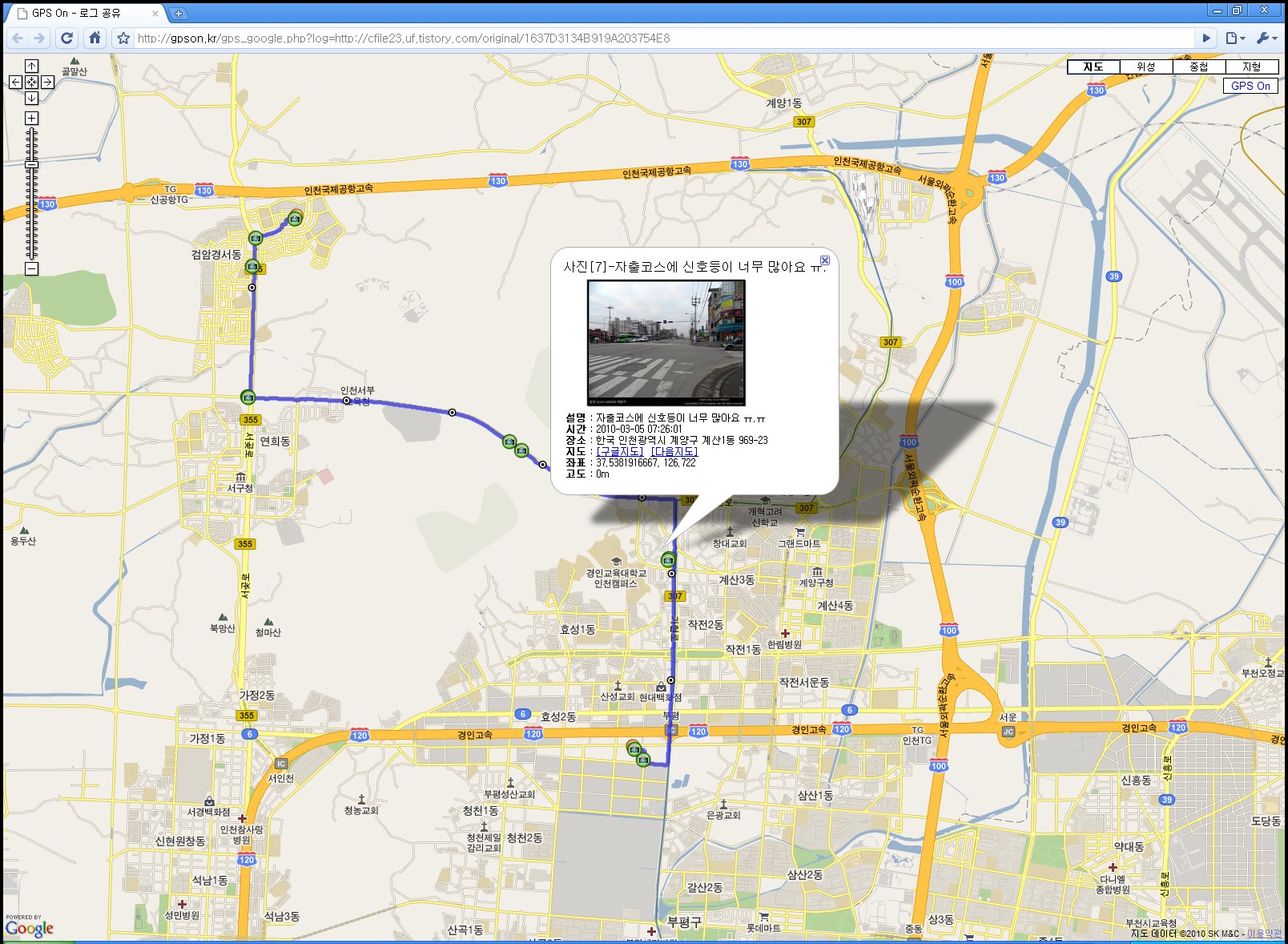Viewport: 1288px width, 944px height.
Task: Go forward to the next page
Action: 39,38
